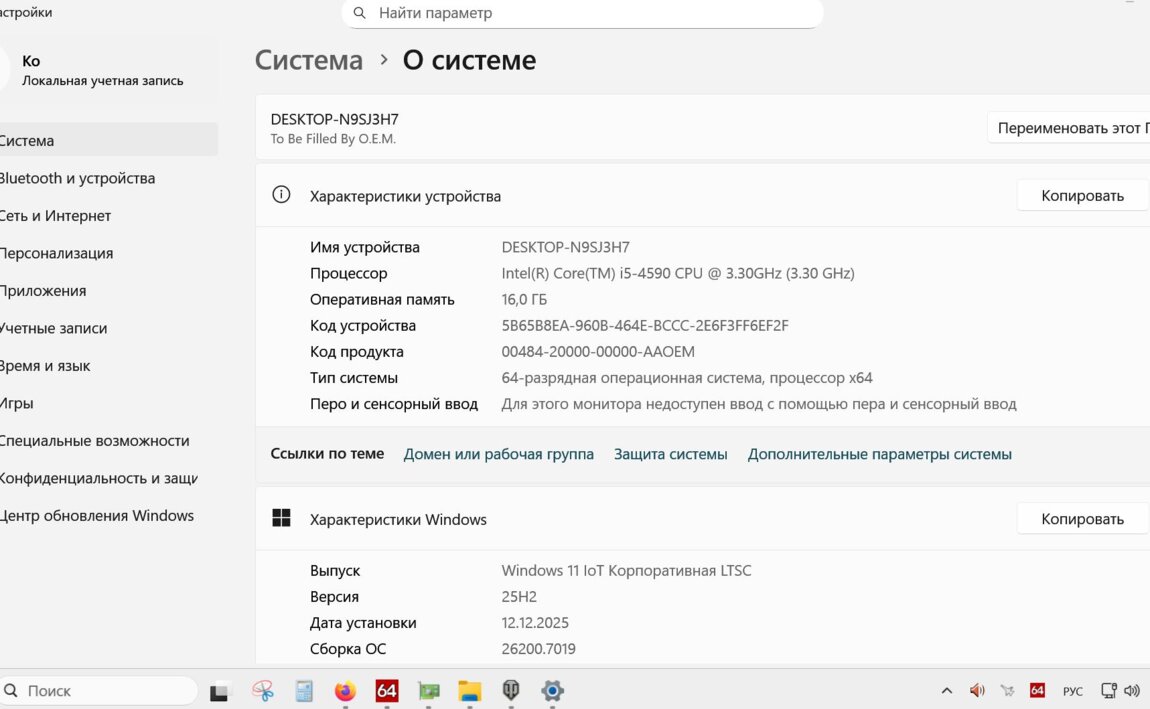1150x709 pixels.
Task: Go to Центр обновления Windows
Action: click(x=97, y=516)
